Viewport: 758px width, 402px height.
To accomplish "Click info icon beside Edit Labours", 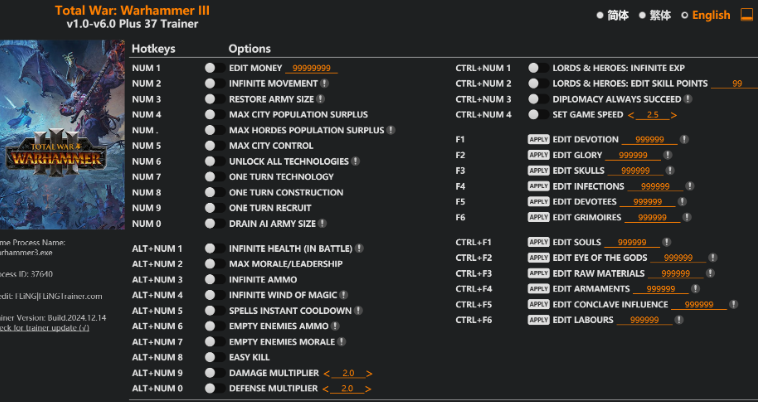I will pyautogui.click(x=679, y=320).
